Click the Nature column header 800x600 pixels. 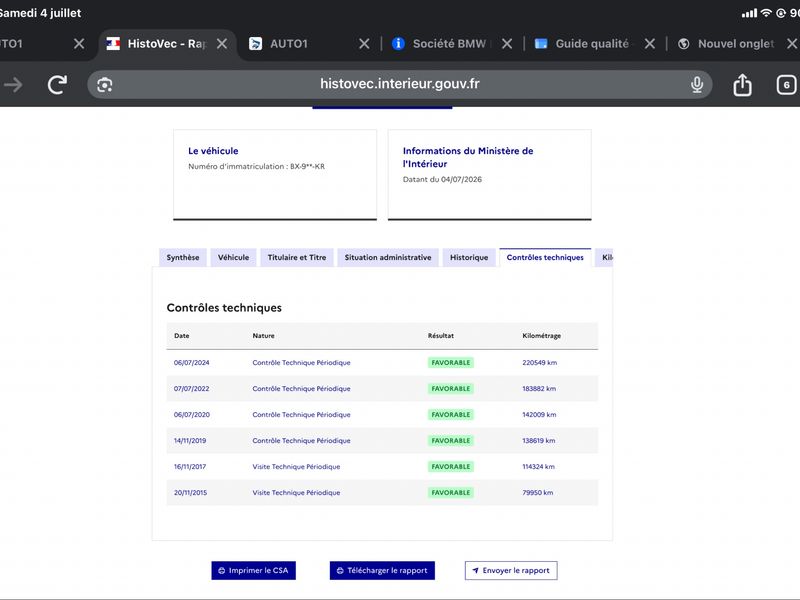(x=263, y=336)
